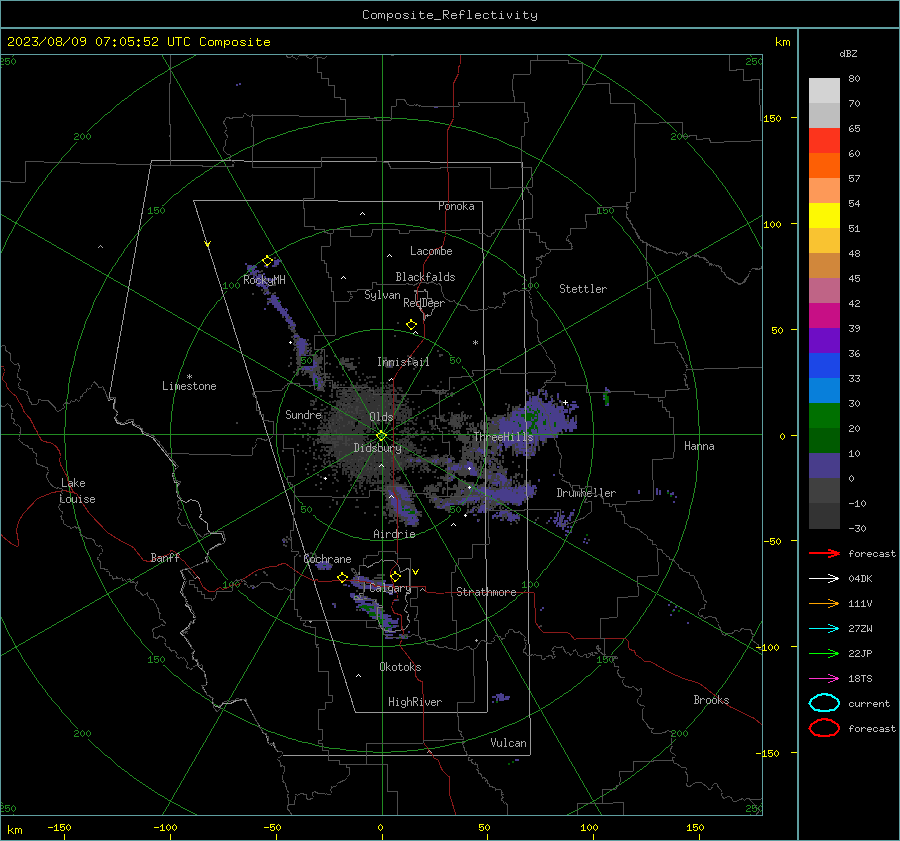Click the Strathmore town label

click(486, 592)
